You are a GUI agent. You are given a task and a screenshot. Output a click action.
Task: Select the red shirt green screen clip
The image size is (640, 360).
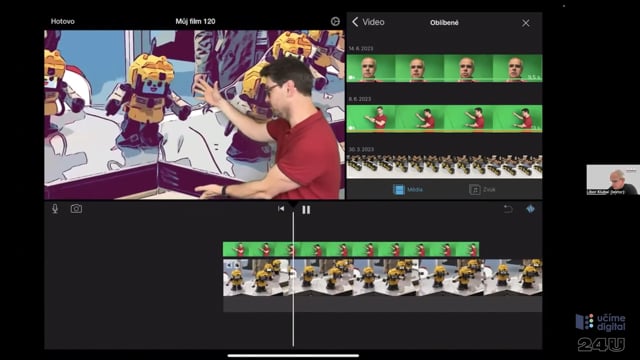point(444,119)
